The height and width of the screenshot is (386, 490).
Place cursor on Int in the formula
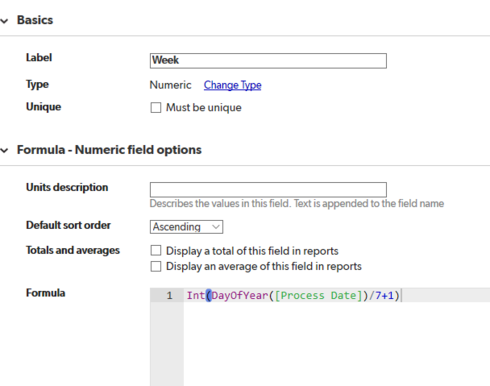pyautogui.click(x=196, y=296)
